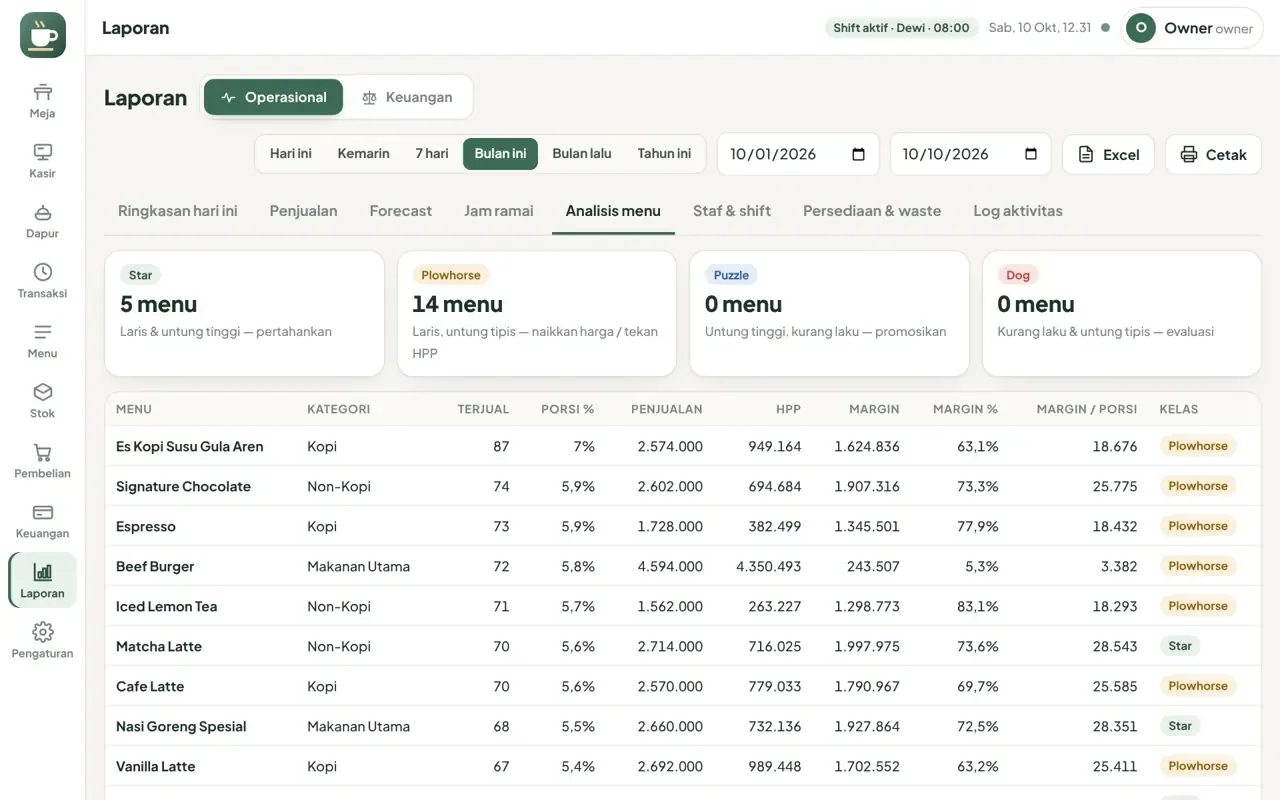Open Transaksi clock icon in sidebar
The image size is (1280, 800).
(x=43, y=281)
